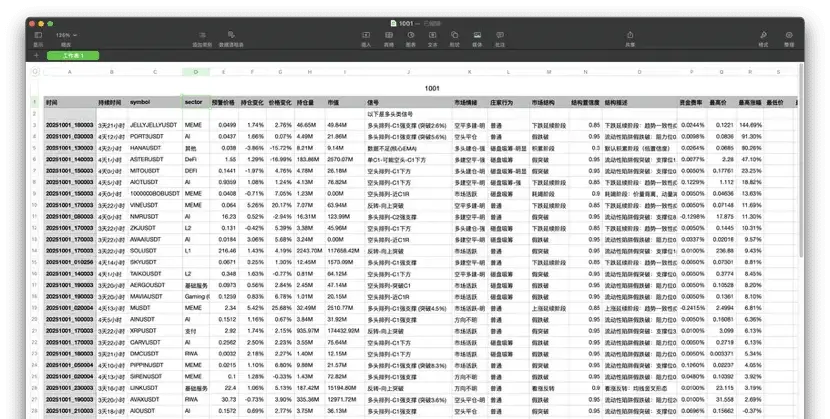The image size is (830, 419).
Task: Click the 信号 column header cell
Action: point(409,102)
